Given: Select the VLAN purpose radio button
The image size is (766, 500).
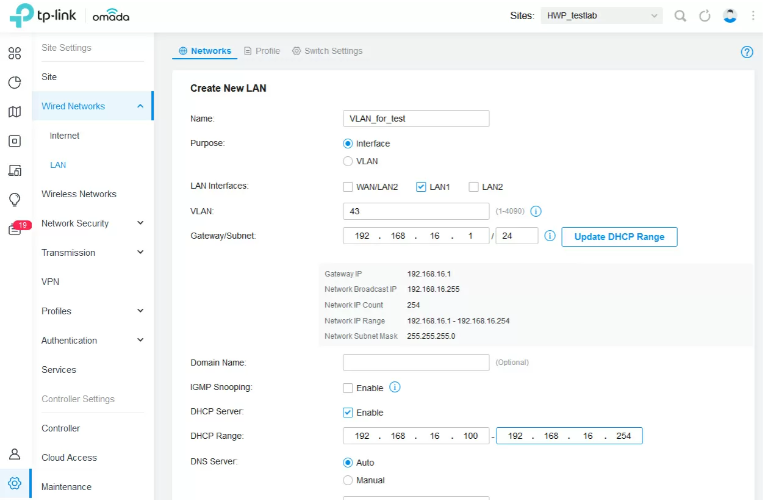Looking at the screenshot, I should 348,160.
